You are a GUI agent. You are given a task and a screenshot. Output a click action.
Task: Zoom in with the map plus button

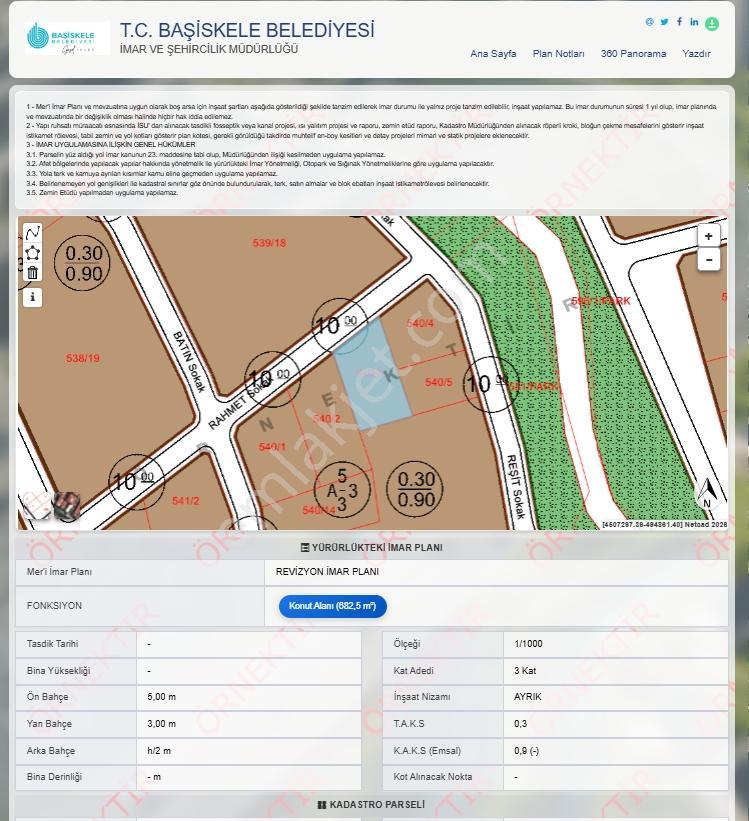709,236
